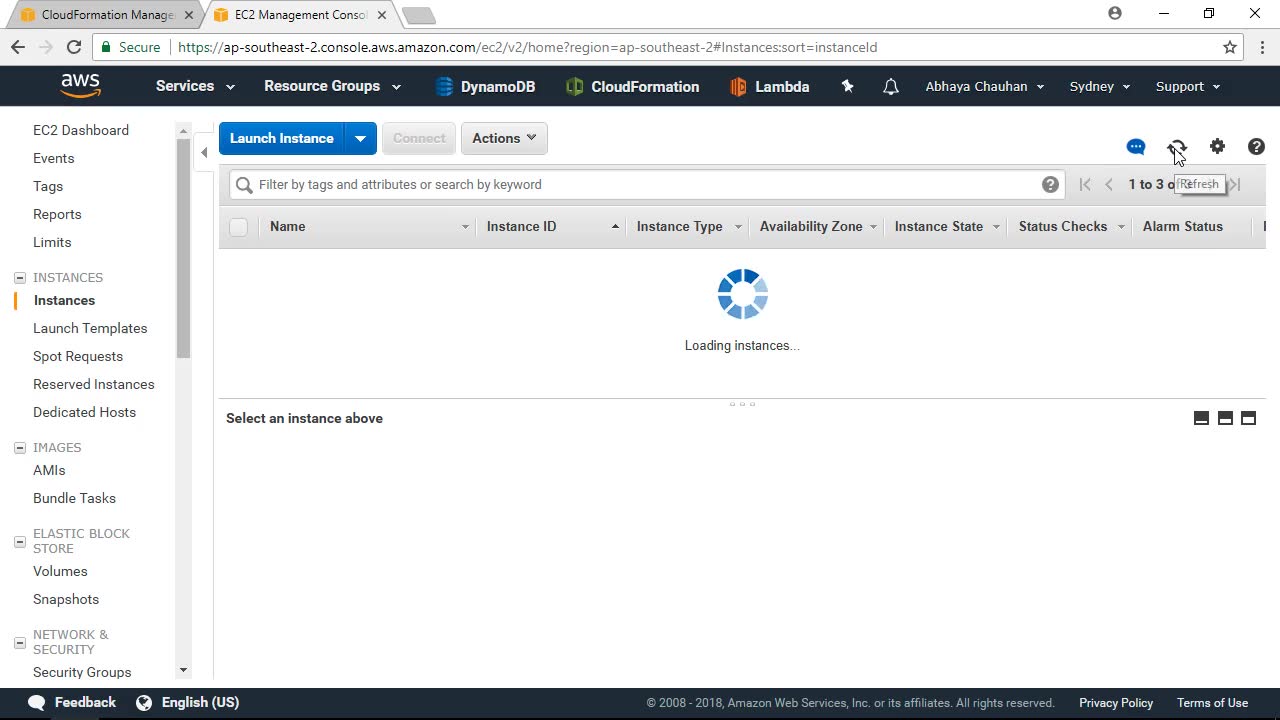Open Tags page in sidebar
Image resolution: width=1280 pixels, height=720 pixels.
click(48, 186)
